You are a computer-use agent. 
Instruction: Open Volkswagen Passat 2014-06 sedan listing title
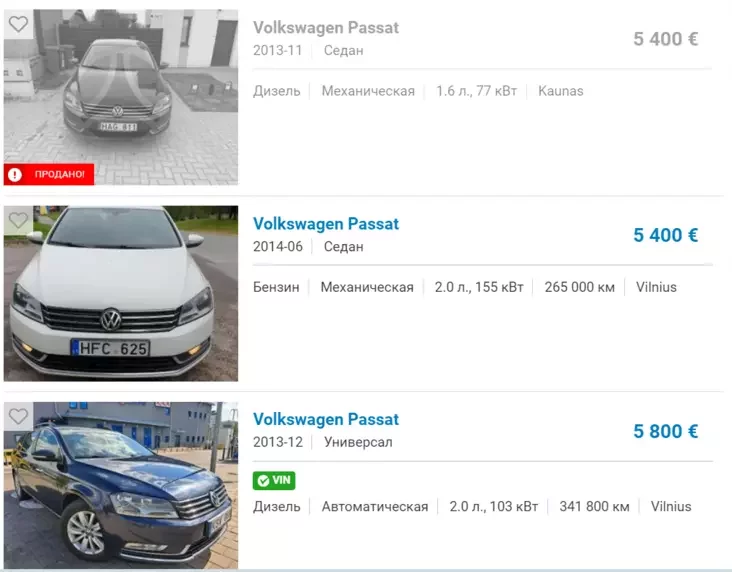326,224
